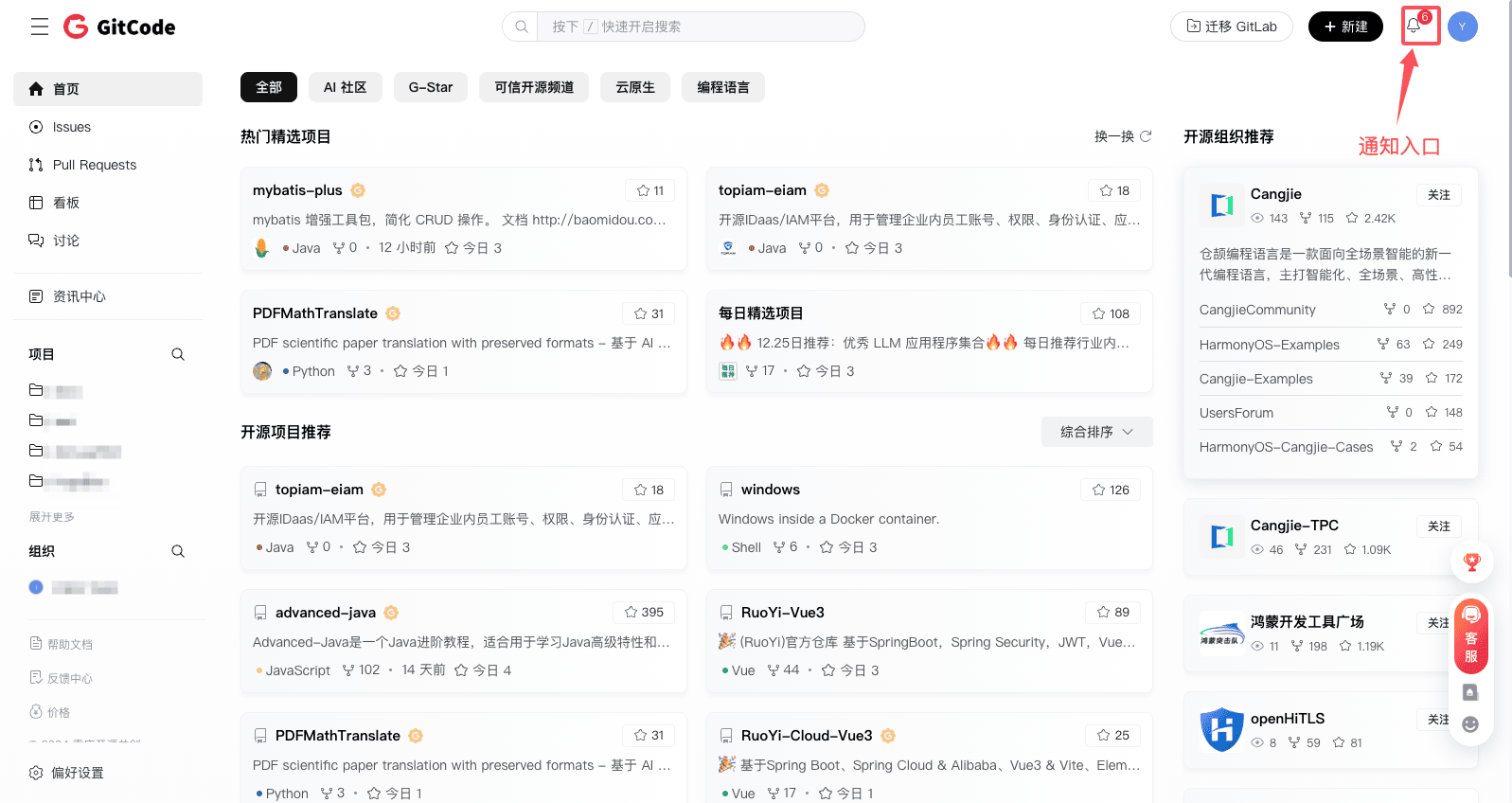Focus the quick search input field

pyautogui.click(x=701, y=27)
